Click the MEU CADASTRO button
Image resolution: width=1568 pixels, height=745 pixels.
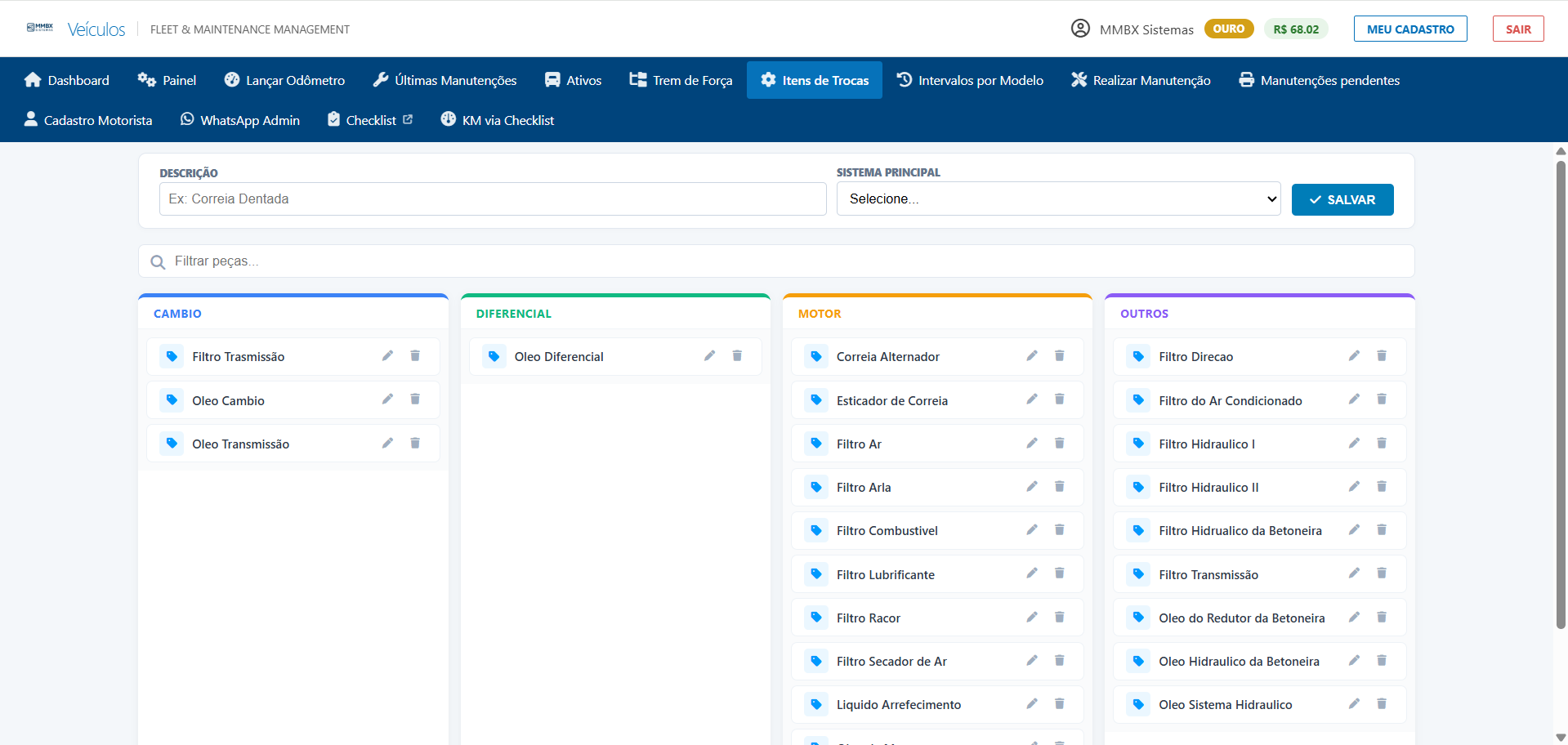[1410, 29]
